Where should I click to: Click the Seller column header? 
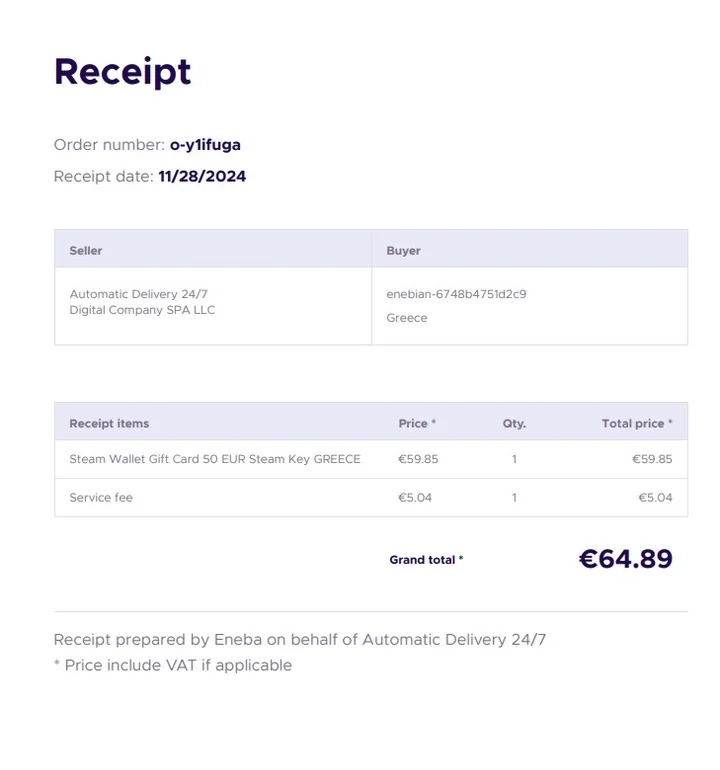[x=86, y=251]
